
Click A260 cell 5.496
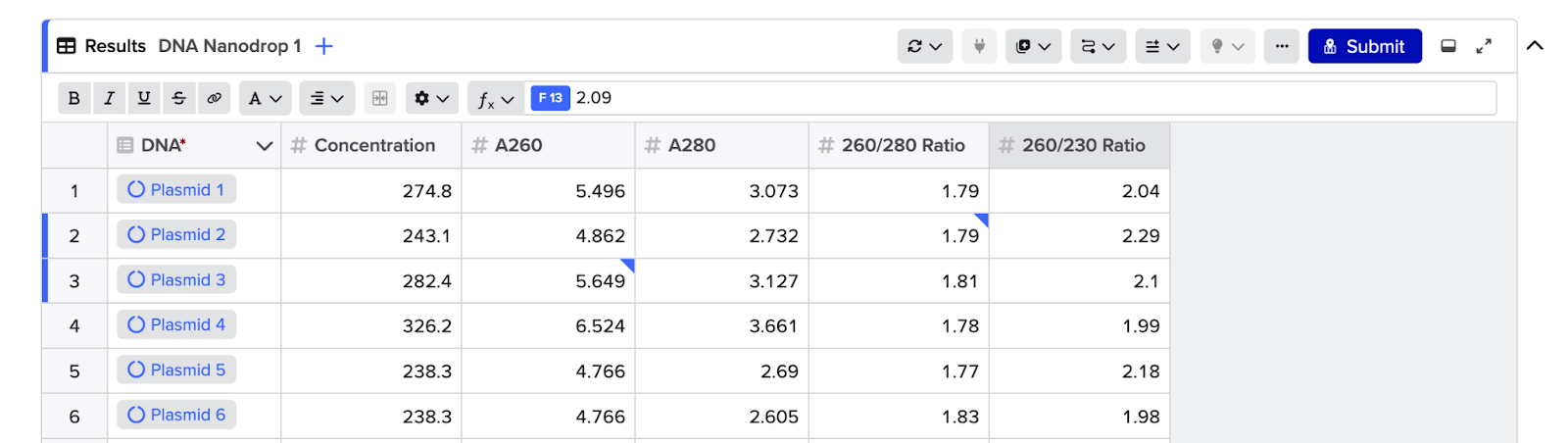click(549, 191)
